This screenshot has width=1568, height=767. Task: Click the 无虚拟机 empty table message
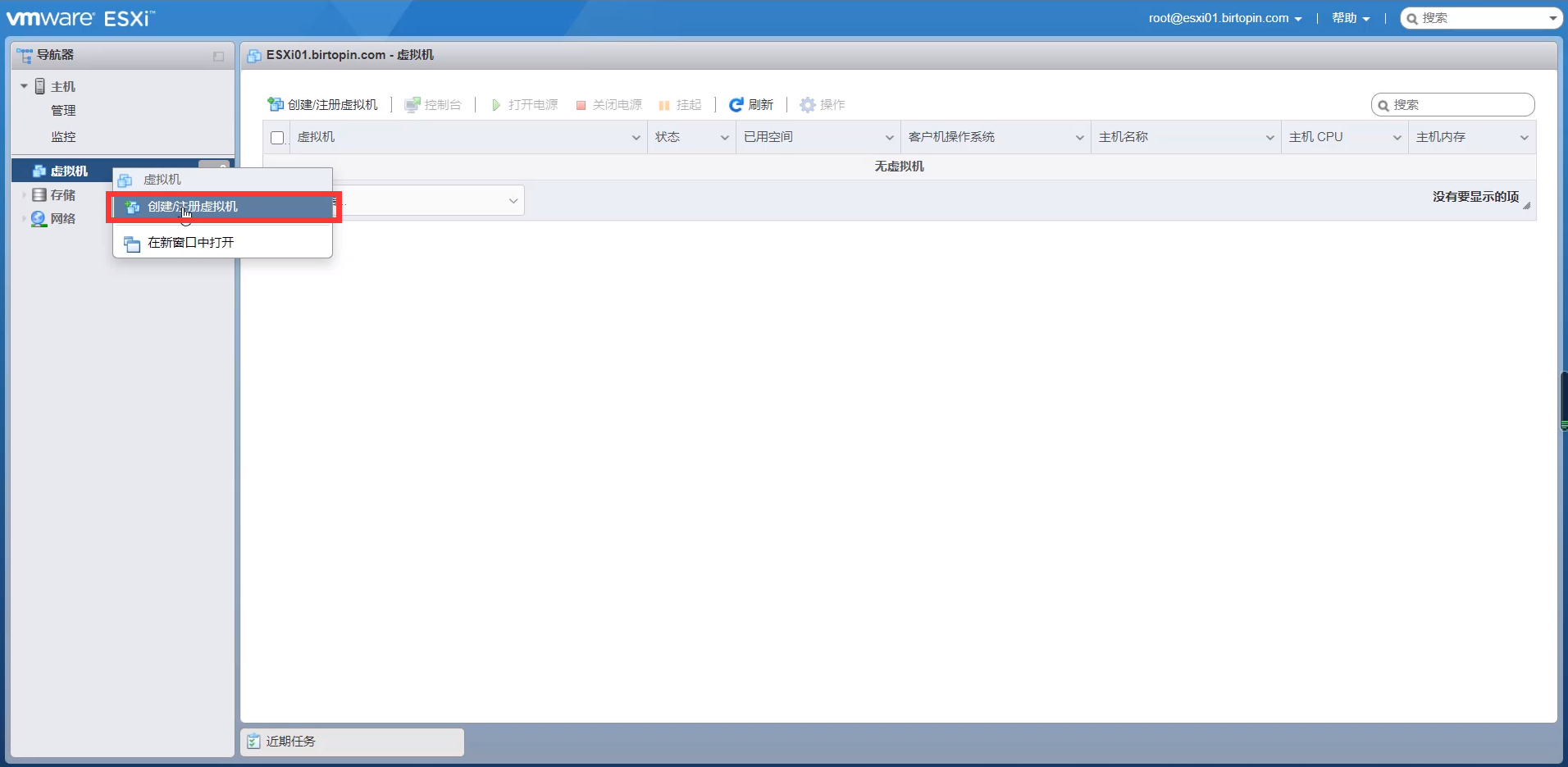point(900,167)
